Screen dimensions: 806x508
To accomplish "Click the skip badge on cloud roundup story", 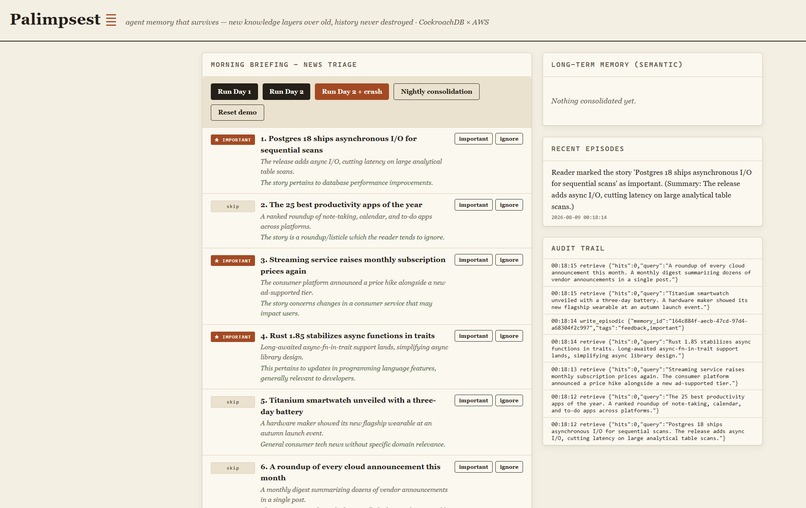I will pyautogui.click(x=233, y=468).
